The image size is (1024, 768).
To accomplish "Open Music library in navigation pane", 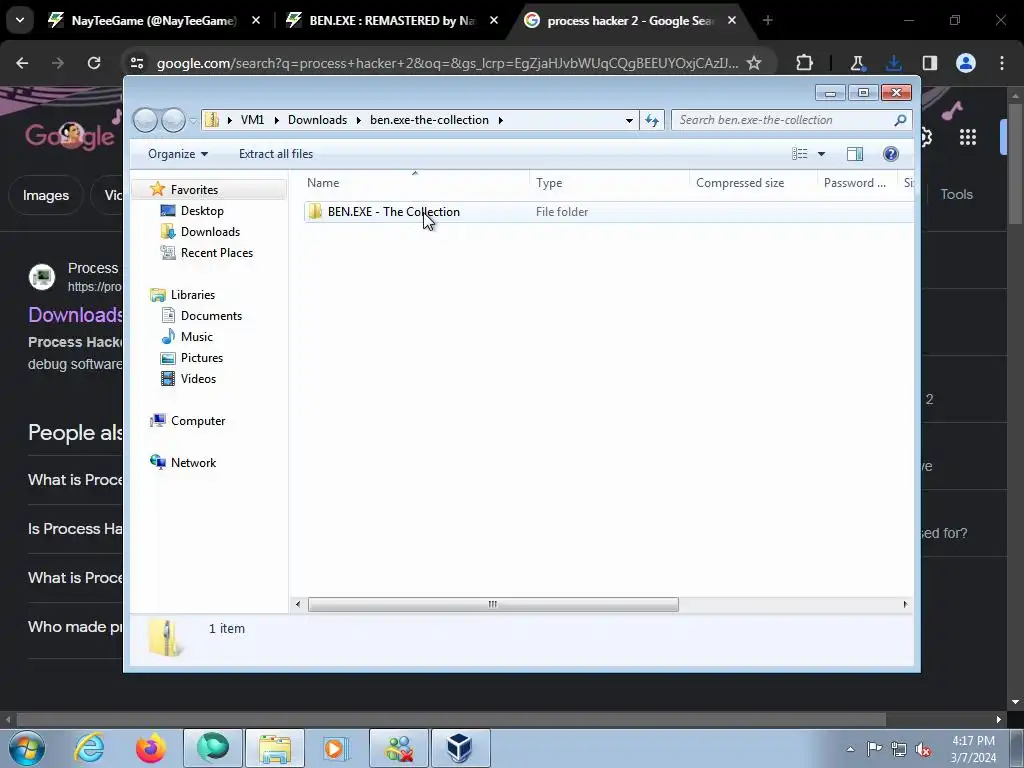I will 197,337.
